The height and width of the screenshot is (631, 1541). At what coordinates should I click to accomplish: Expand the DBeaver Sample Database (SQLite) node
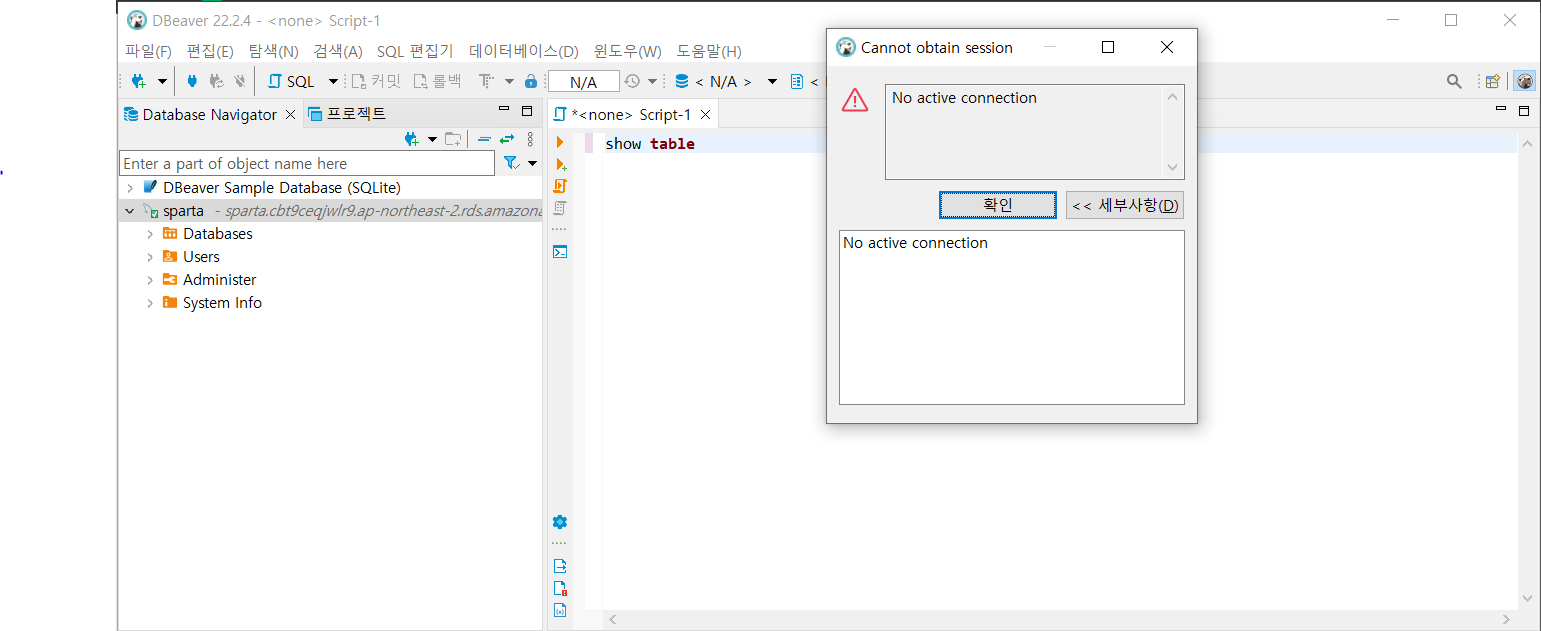click(130, 188)
